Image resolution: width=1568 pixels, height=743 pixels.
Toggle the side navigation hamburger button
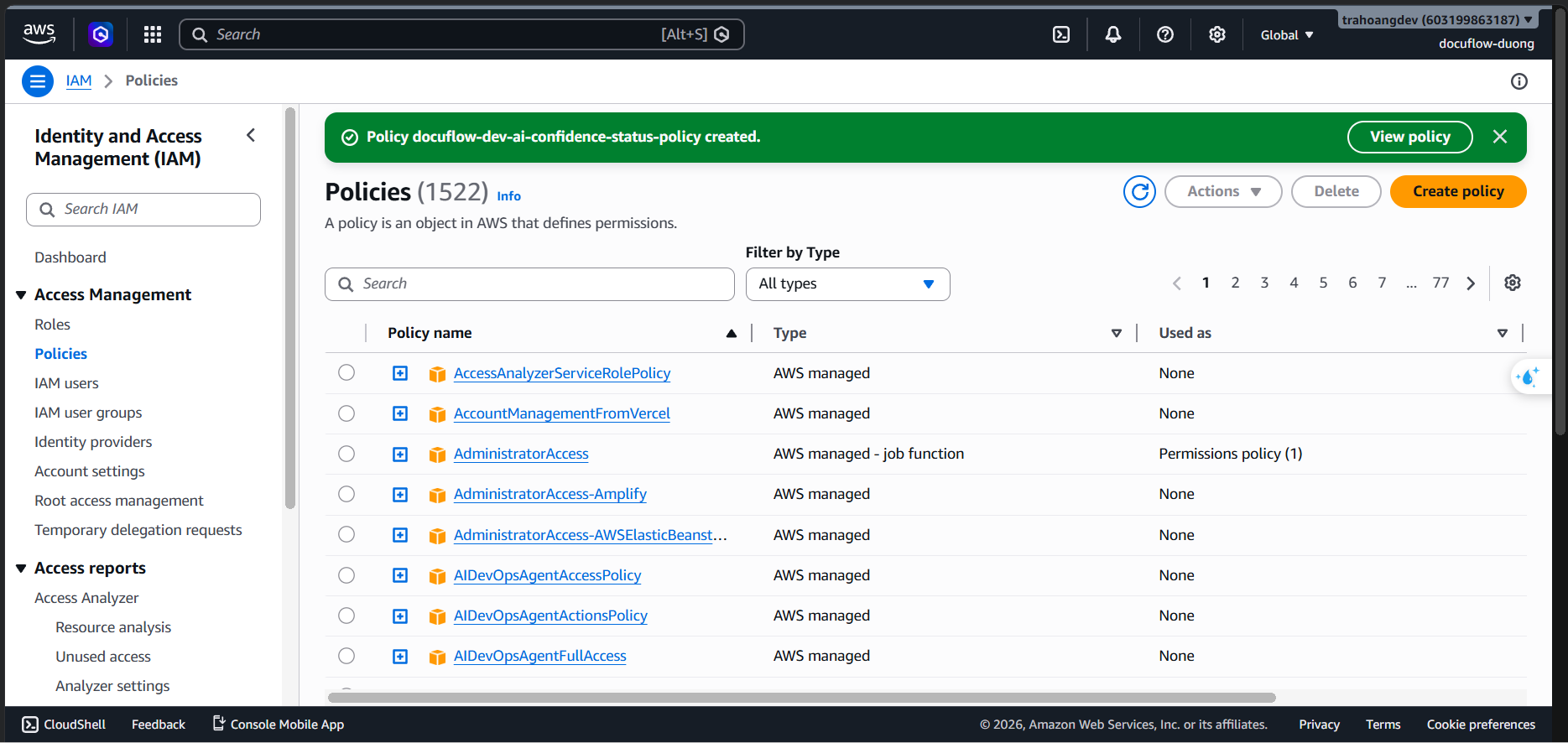tap(38, 81)
